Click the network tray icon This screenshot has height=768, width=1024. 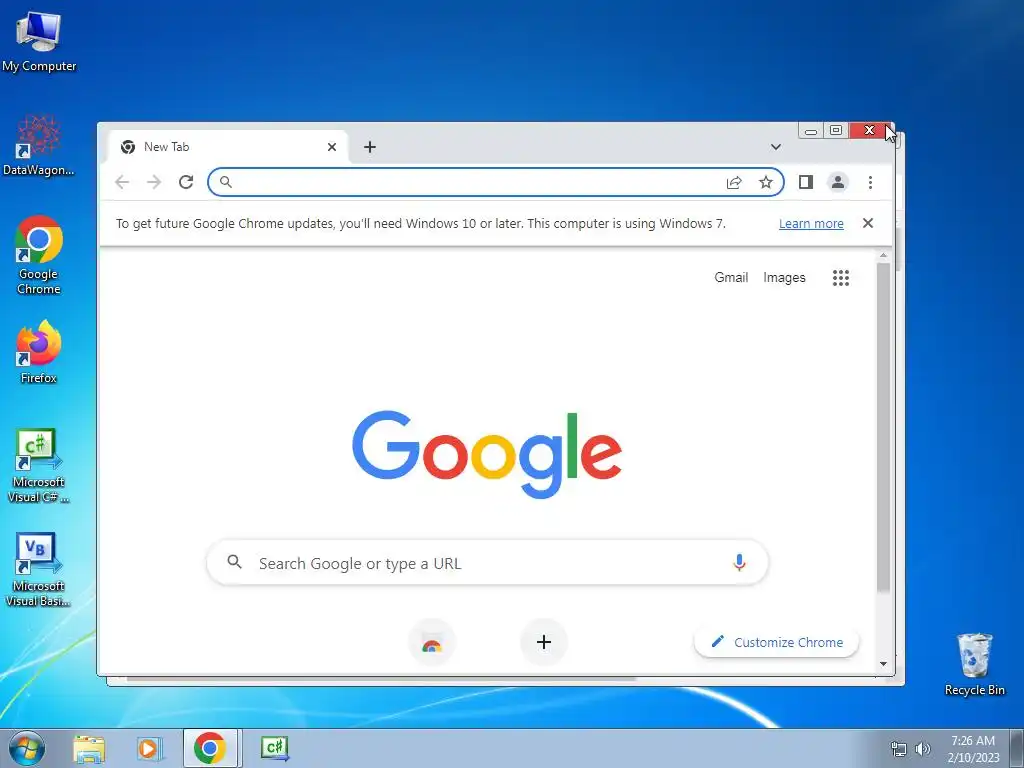coord(899,749)
